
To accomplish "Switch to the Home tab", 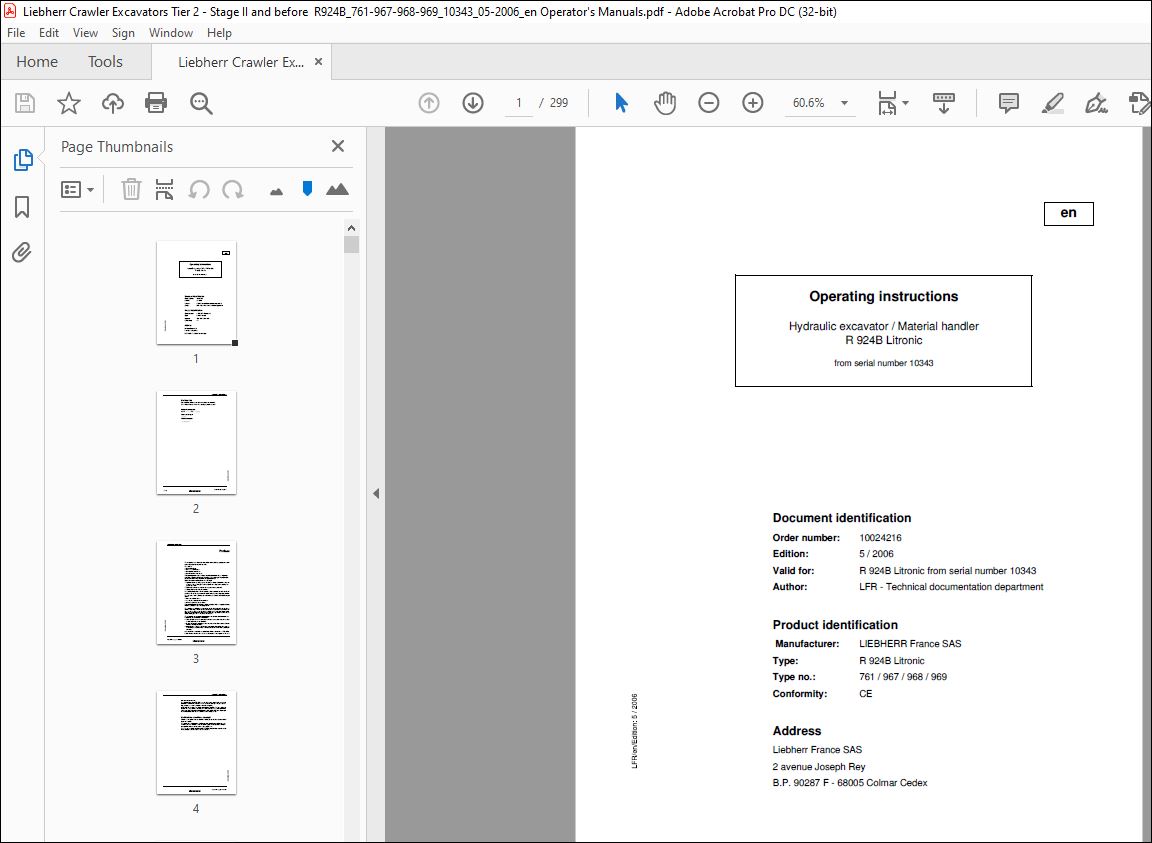I will tap(37, 62).
